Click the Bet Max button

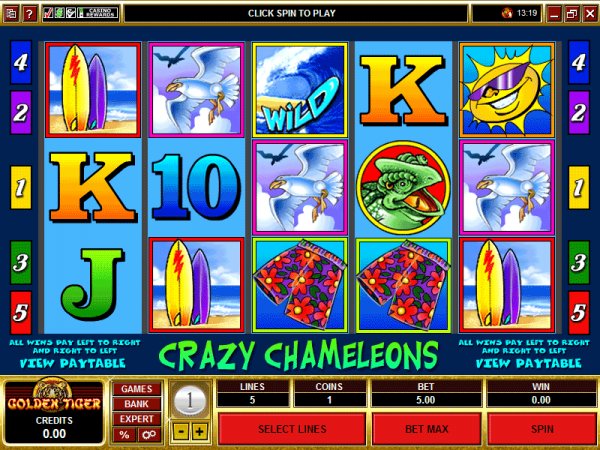[426, 429]
